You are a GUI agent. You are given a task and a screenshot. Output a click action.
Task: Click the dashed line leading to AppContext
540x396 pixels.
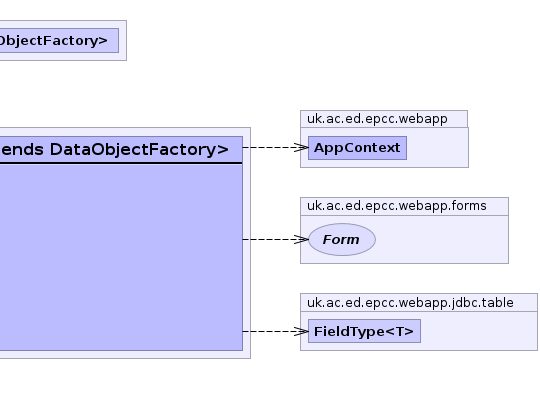(x=269, y=148)
